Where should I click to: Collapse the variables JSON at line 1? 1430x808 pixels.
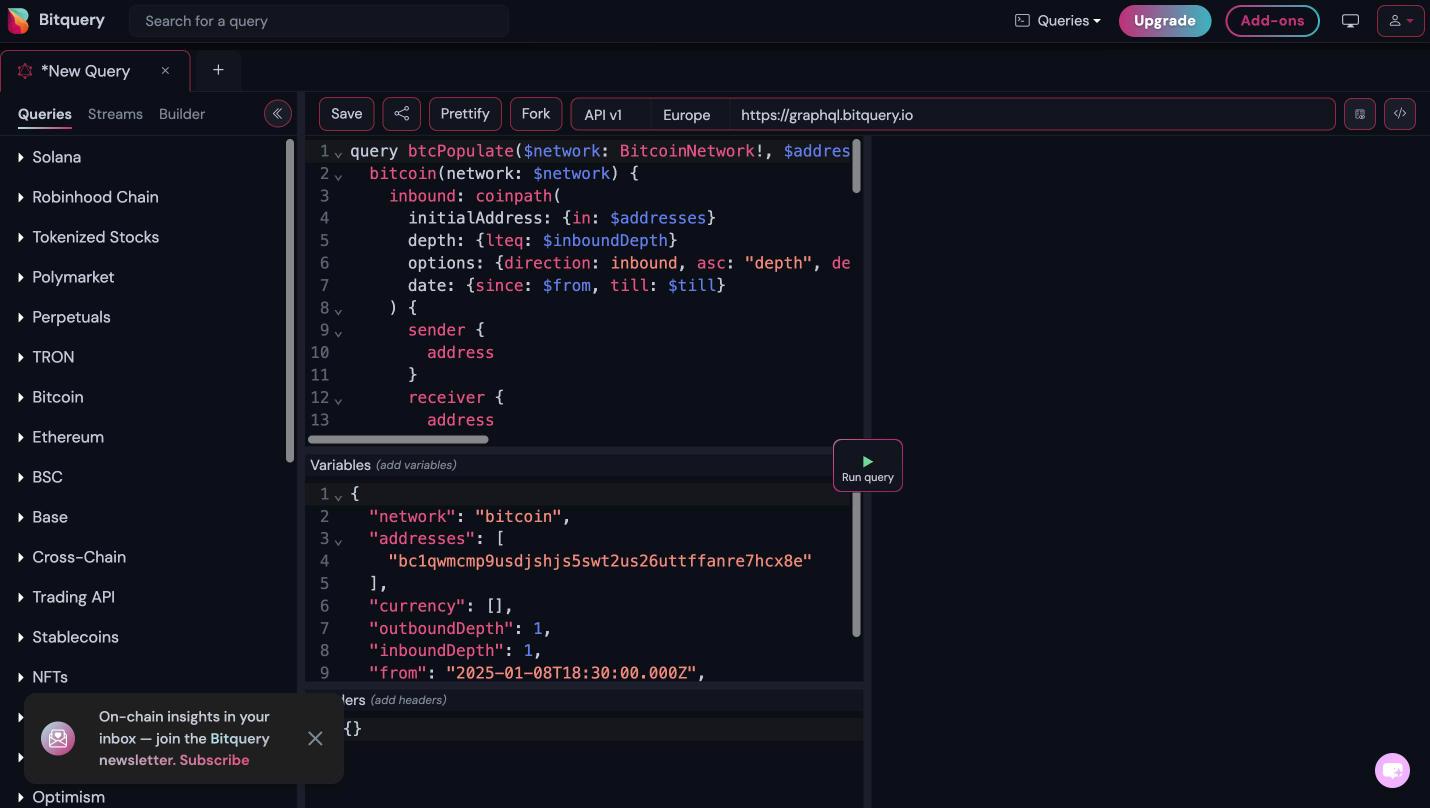(338, 496)
